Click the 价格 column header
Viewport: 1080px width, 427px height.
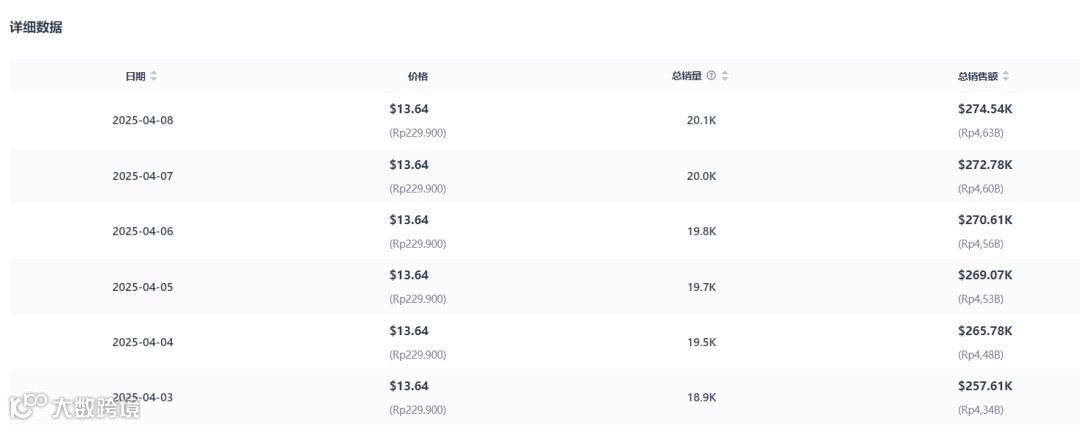[418, 76]
